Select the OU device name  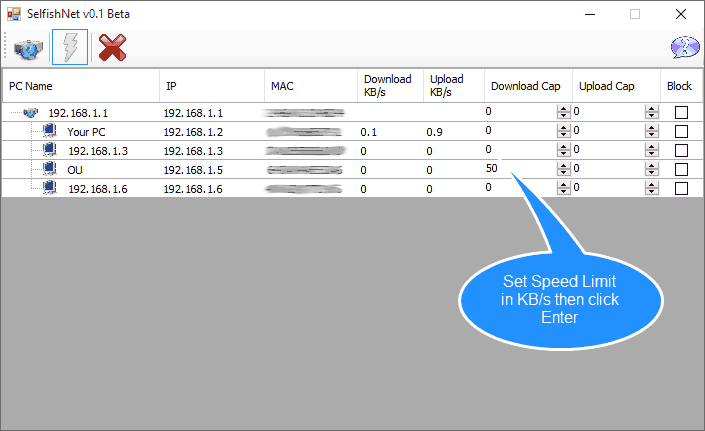(x=75, y=170)
